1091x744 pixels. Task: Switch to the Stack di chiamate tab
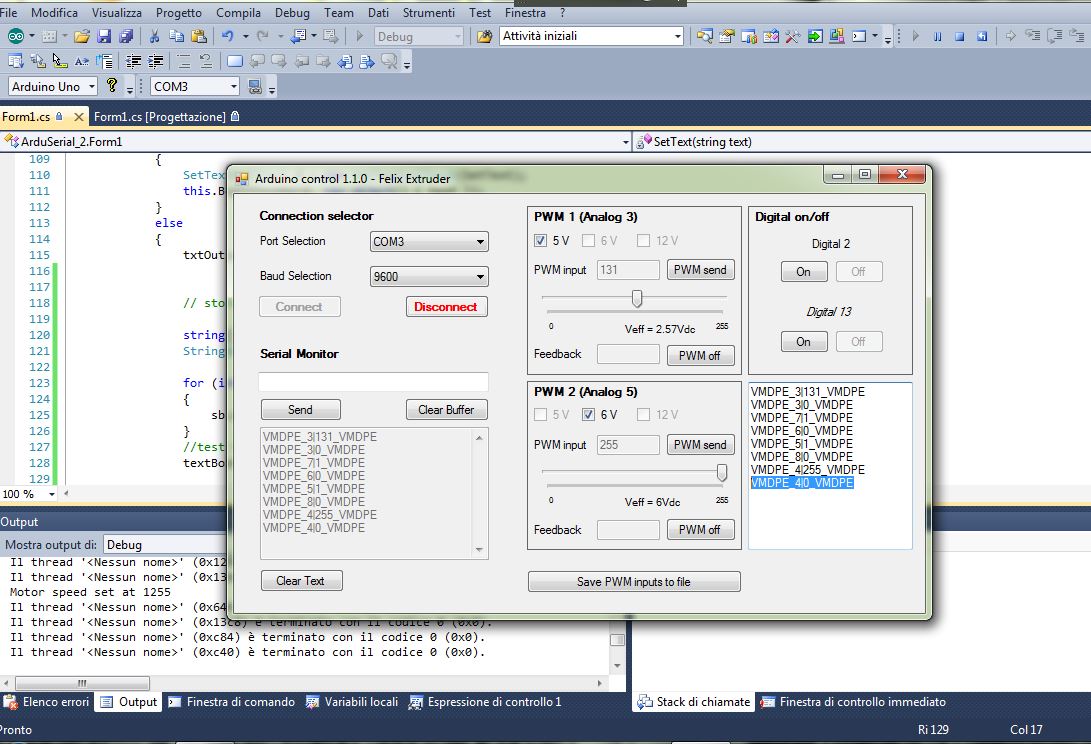point(693,702)
